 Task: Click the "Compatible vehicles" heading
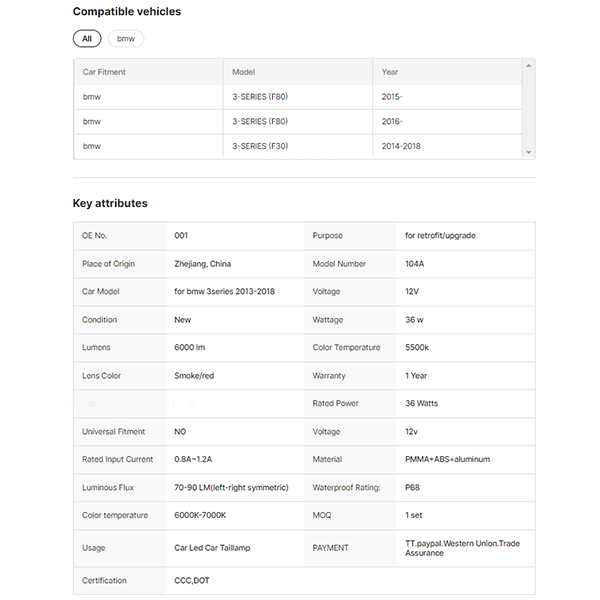coord(127,12)
